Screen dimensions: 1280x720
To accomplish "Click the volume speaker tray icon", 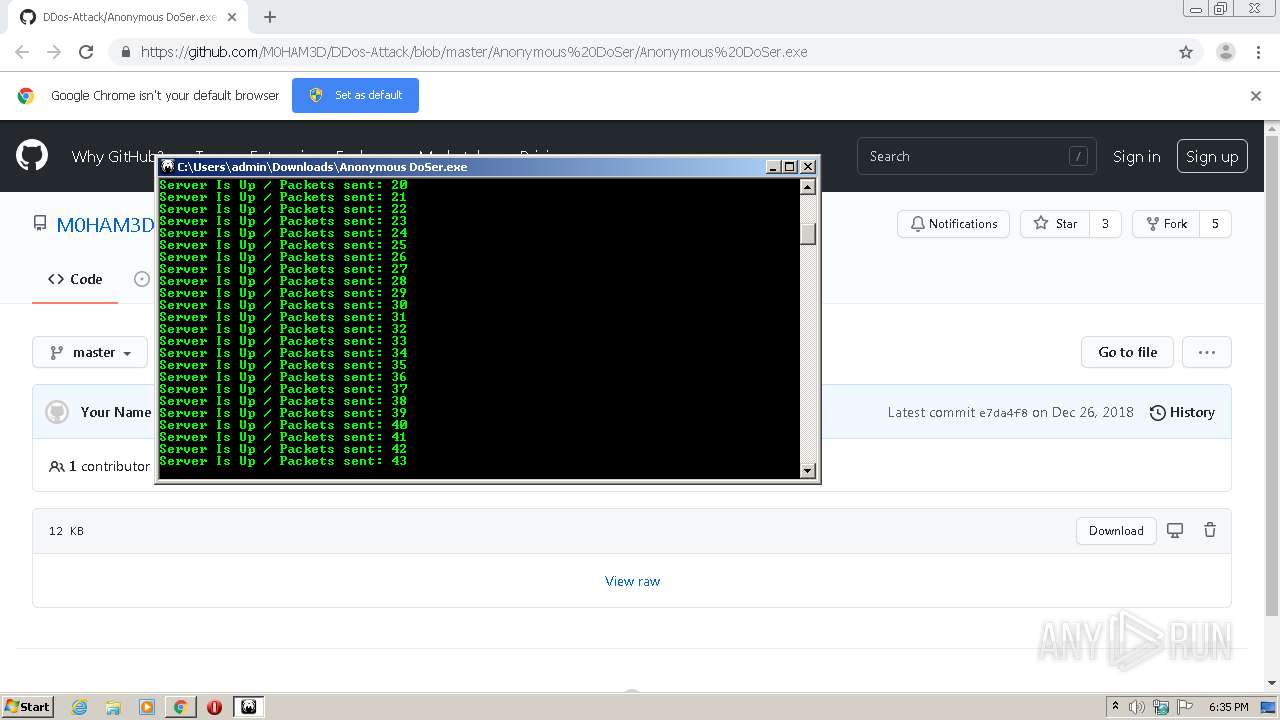I will (1138, 707).
